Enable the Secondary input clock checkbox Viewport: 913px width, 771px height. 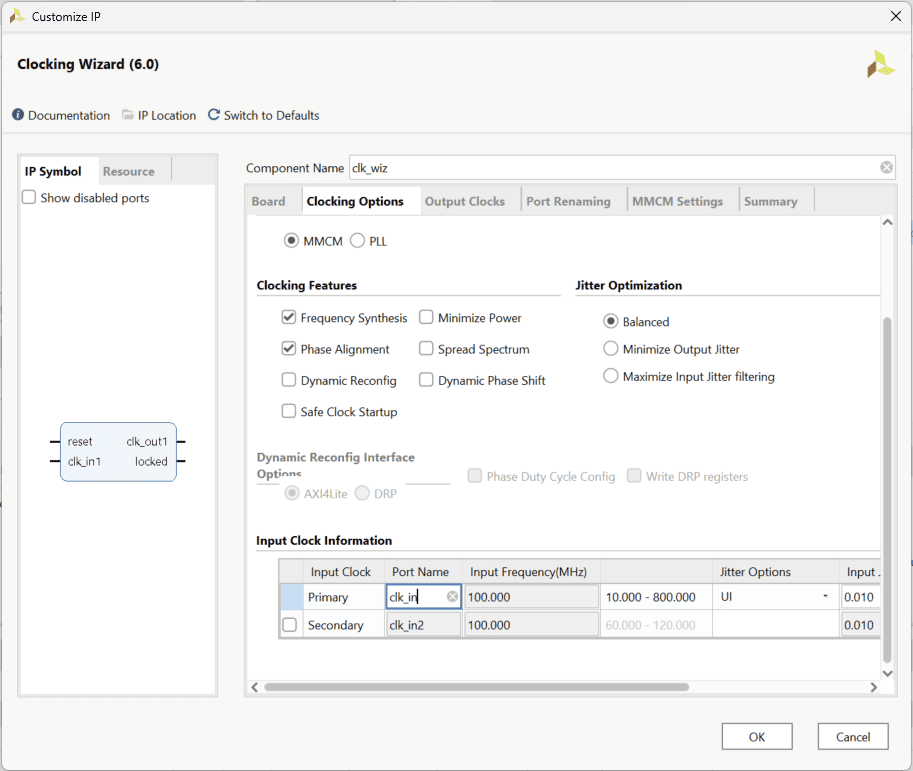290,625
